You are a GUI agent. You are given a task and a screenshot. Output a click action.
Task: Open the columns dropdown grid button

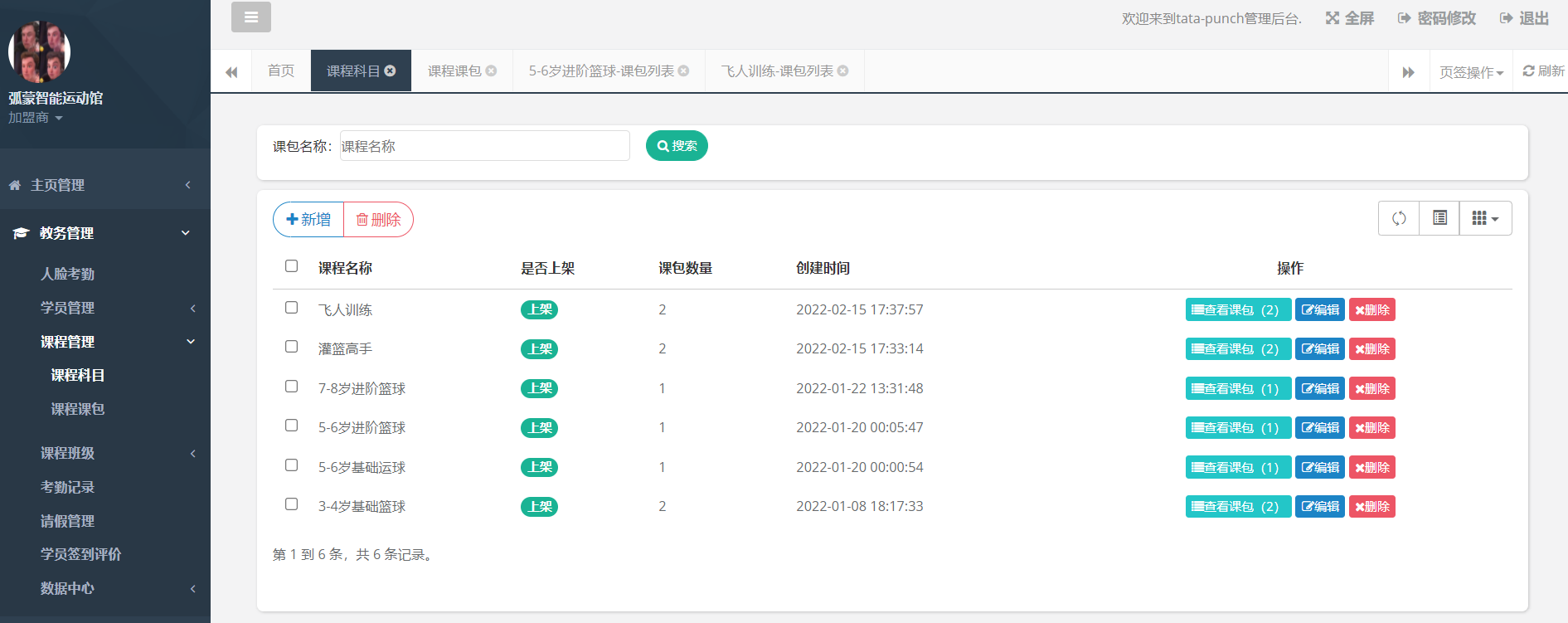tap(1485, 218)
